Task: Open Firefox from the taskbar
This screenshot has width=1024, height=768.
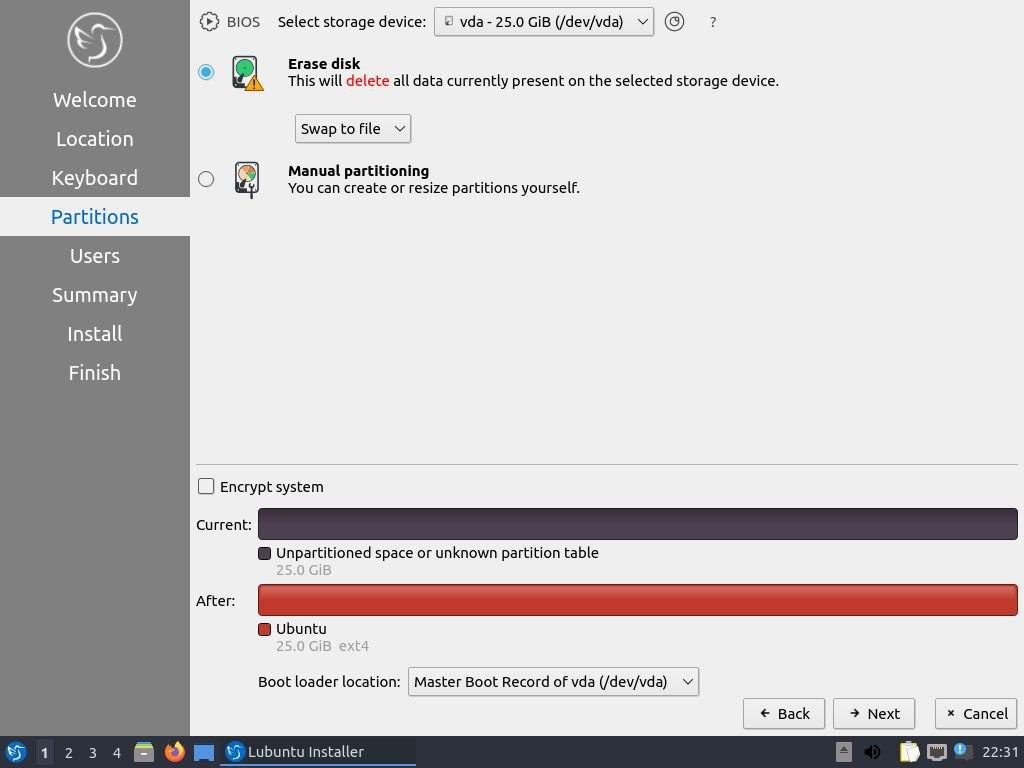Action: (x=174, y=752)
